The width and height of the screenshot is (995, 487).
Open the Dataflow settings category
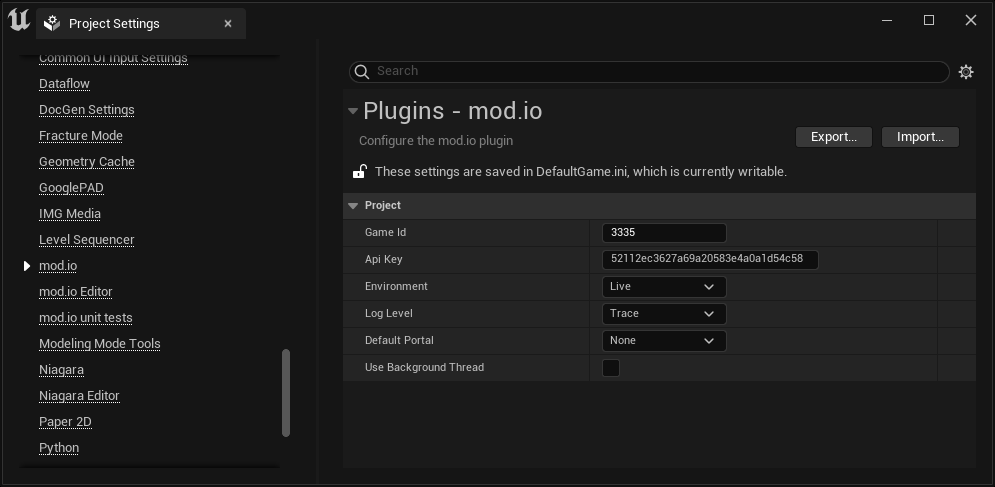point(64,84)
